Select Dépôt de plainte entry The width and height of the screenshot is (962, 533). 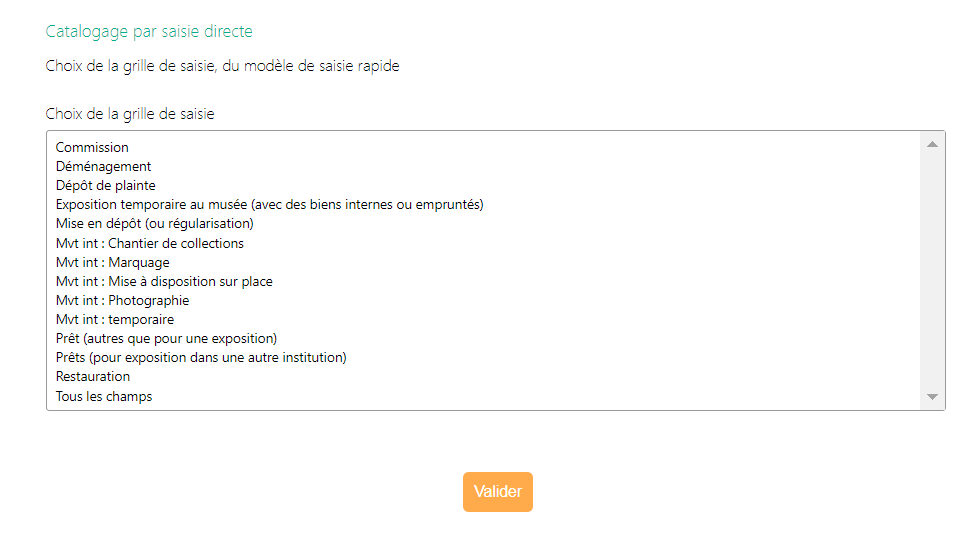(x=106, y=185)
